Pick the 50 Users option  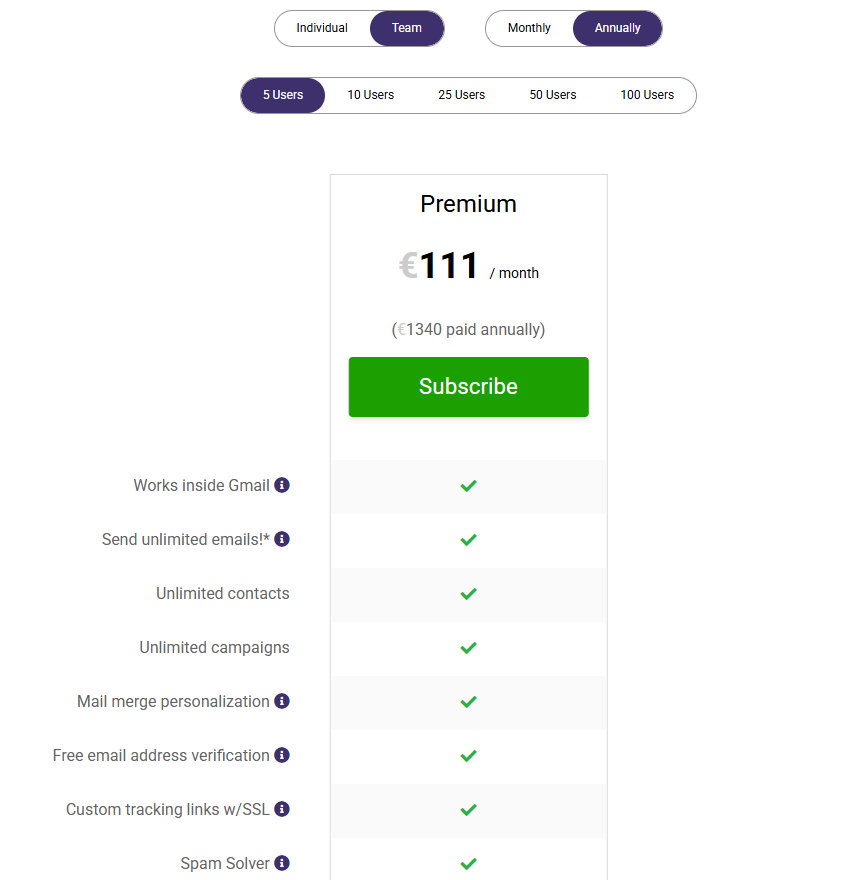coord(553,95)
